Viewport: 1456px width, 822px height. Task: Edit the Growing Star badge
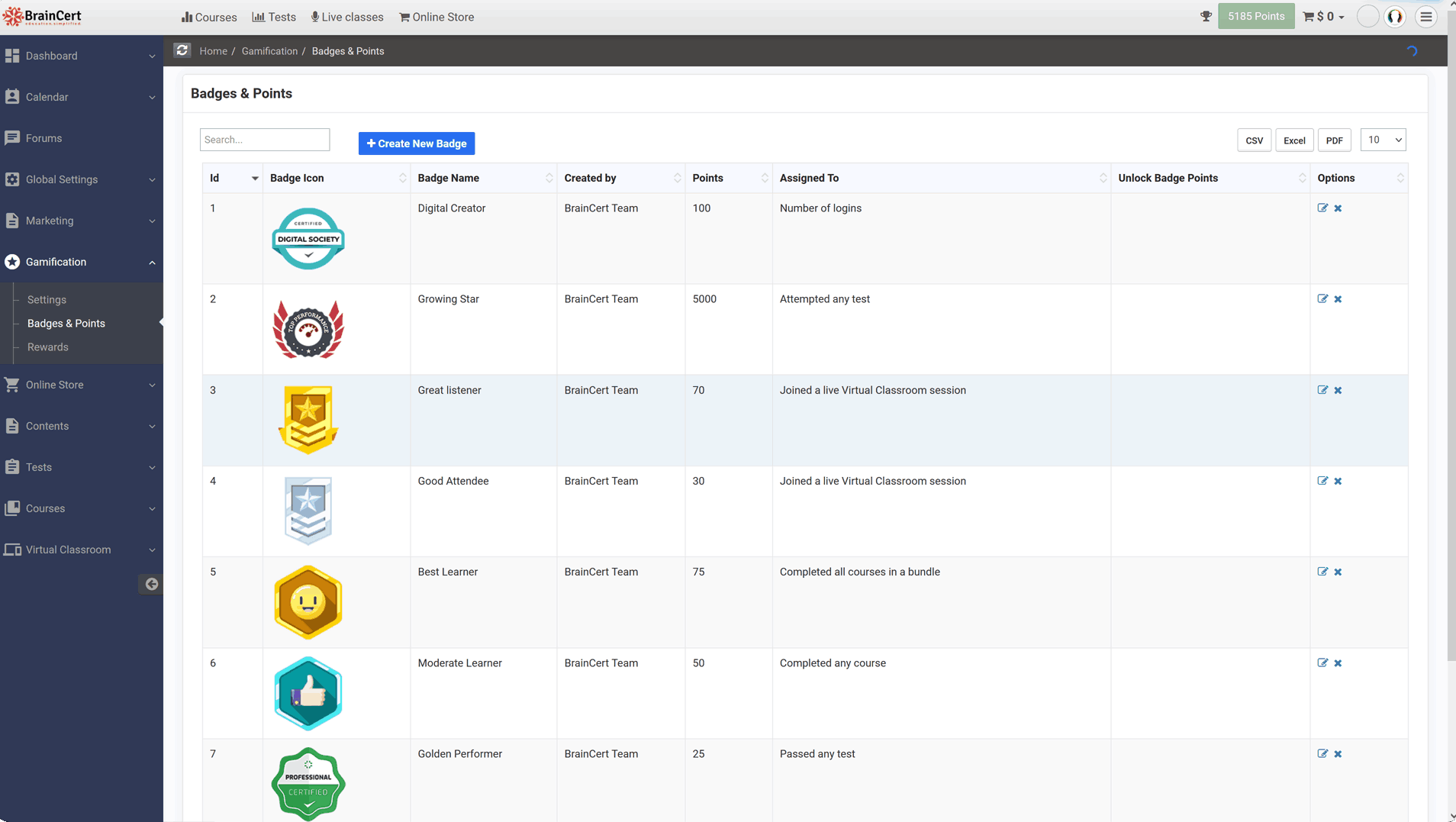click(1322, 298)
